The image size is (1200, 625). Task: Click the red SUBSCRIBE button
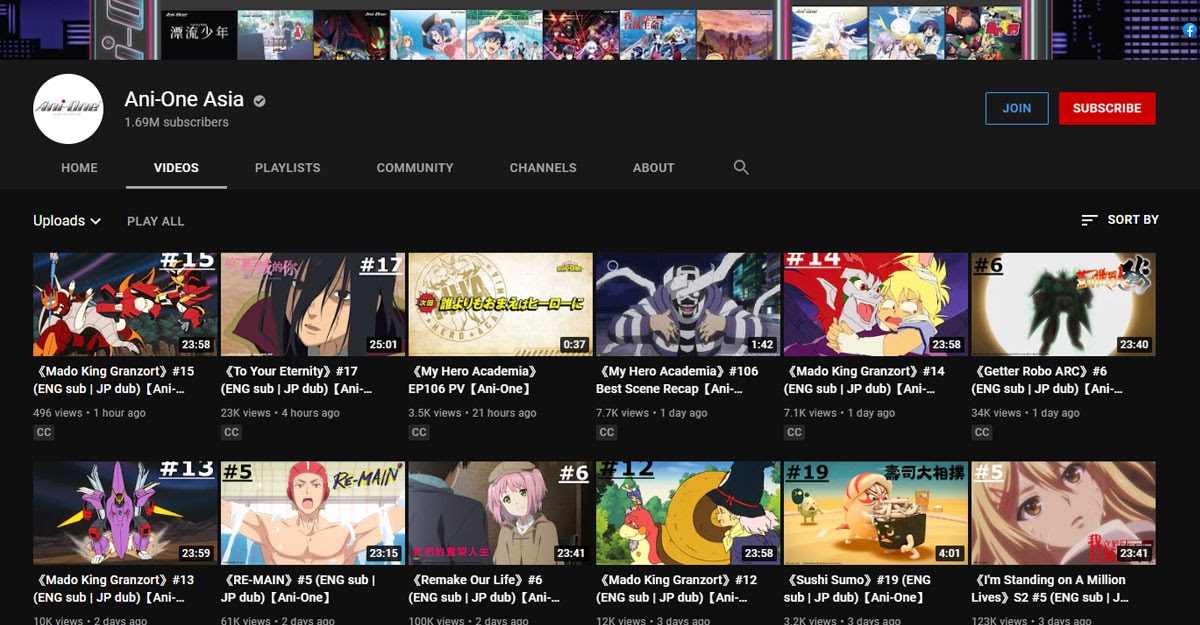click(1107, 108)
